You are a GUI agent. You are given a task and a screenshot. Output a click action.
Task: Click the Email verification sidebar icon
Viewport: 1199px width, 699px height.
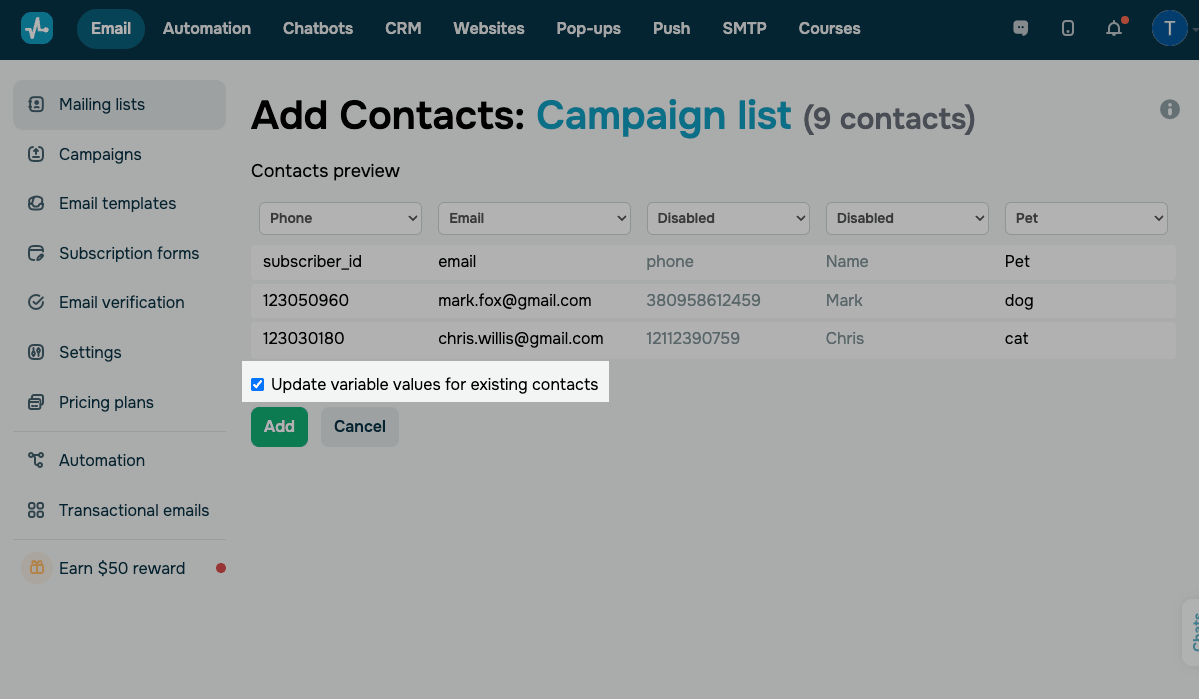37,302
